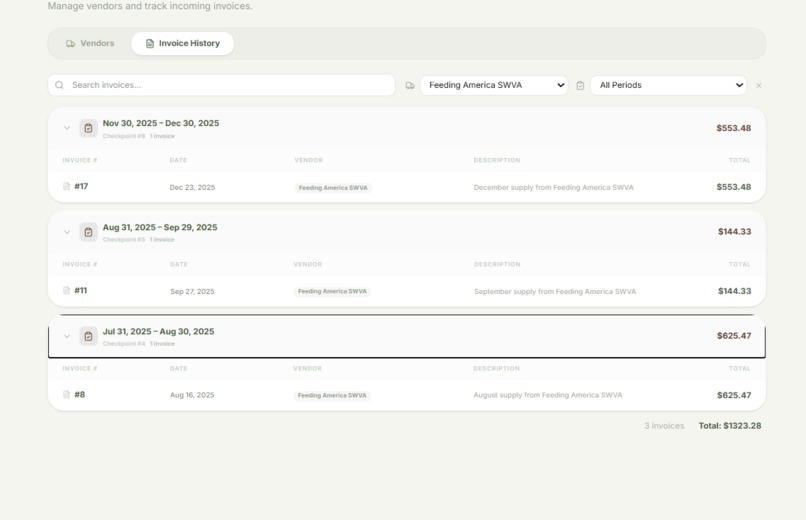This screenshot has width=806, height=520.
Task: Click the checkpoint icon for Aug 31 – Sep 29
Action: pos(88,232)
